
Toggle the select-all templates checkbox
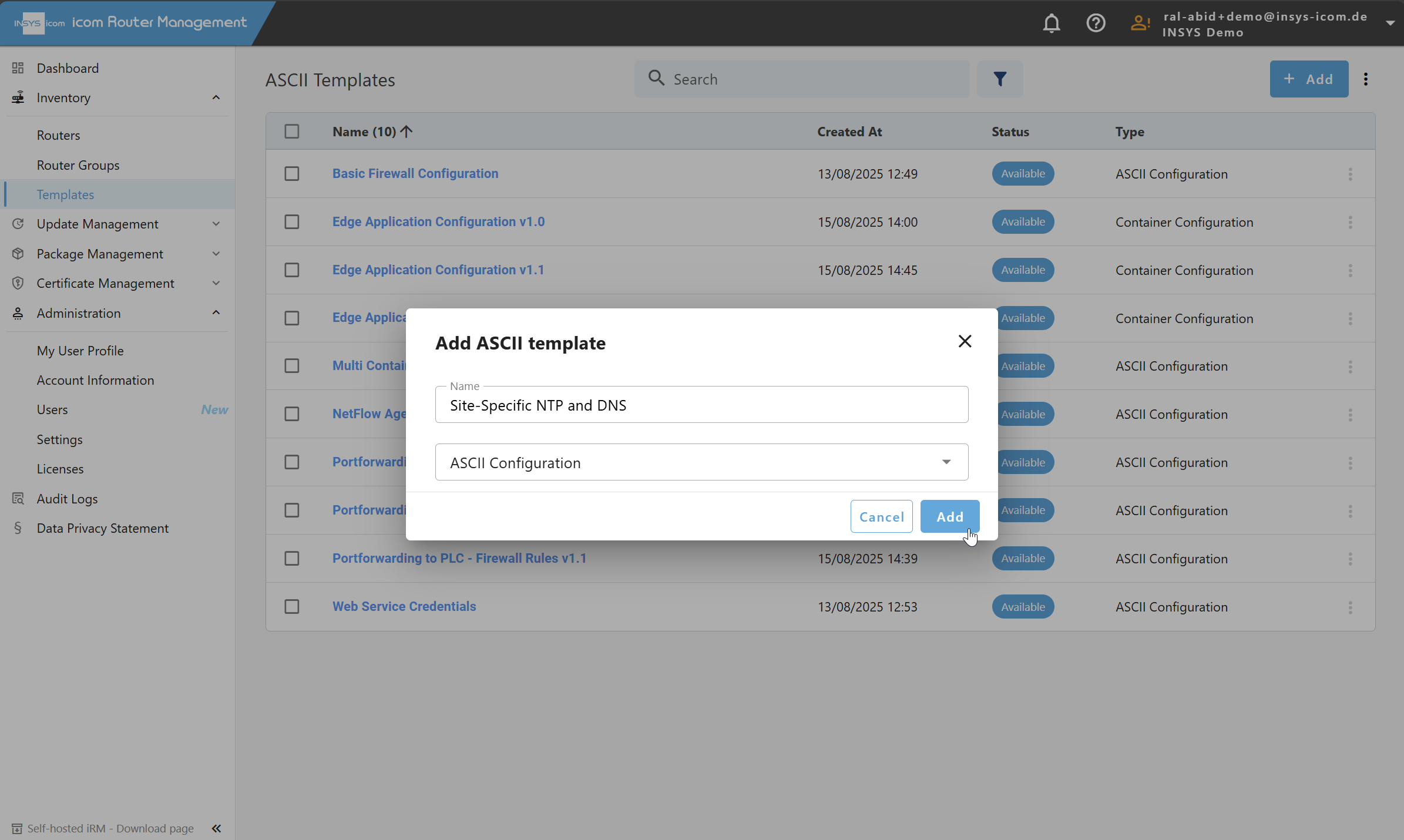click(292, 132)
